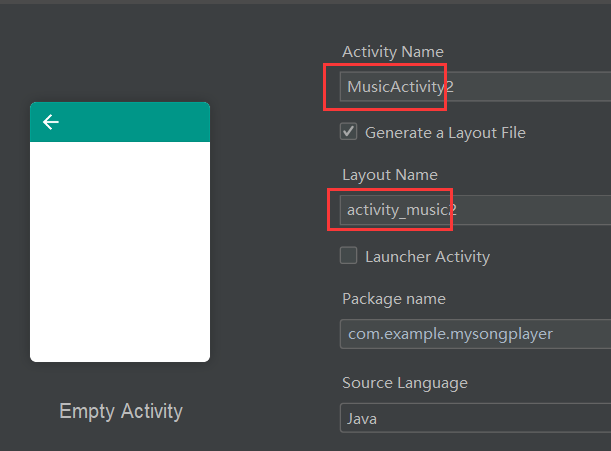Viewport: 611px width, 451px height.
Task: Click empty space right of activity_music2 text
Action: pos(540,210)
